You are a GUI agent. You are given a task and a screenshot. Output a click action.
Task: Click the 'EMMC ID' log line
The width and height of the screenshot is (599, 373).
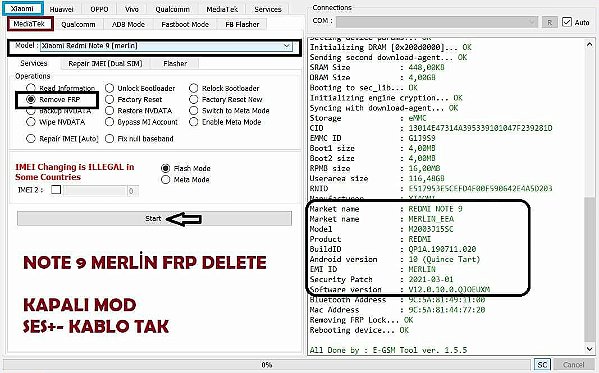(x=372, y=138)
